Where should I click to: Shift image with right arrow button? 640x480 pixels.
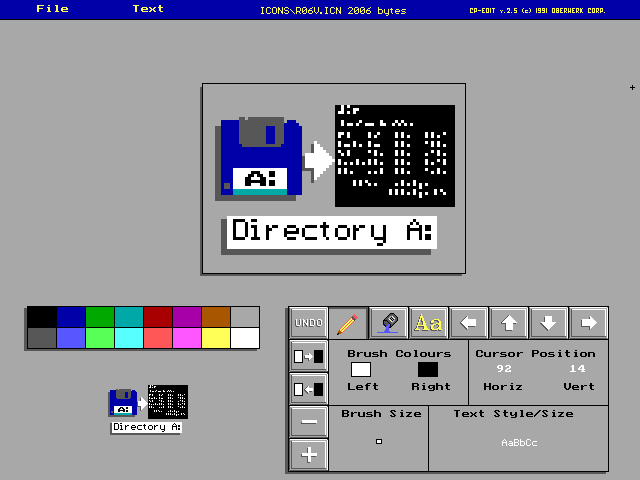[x=588, y=323]
